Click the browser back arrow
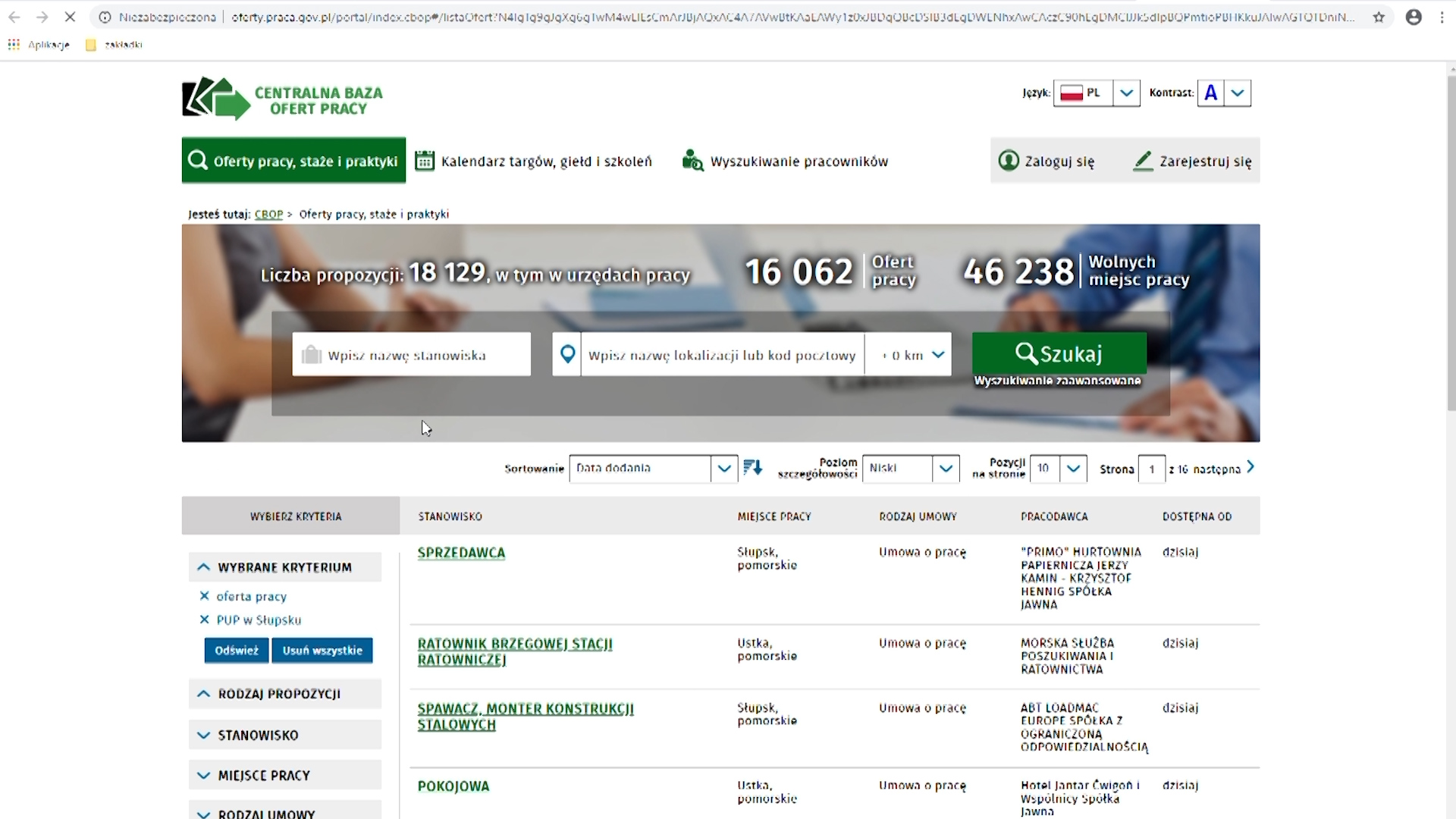Screen dimensions: 1456x819 click(x=14, y=17)
